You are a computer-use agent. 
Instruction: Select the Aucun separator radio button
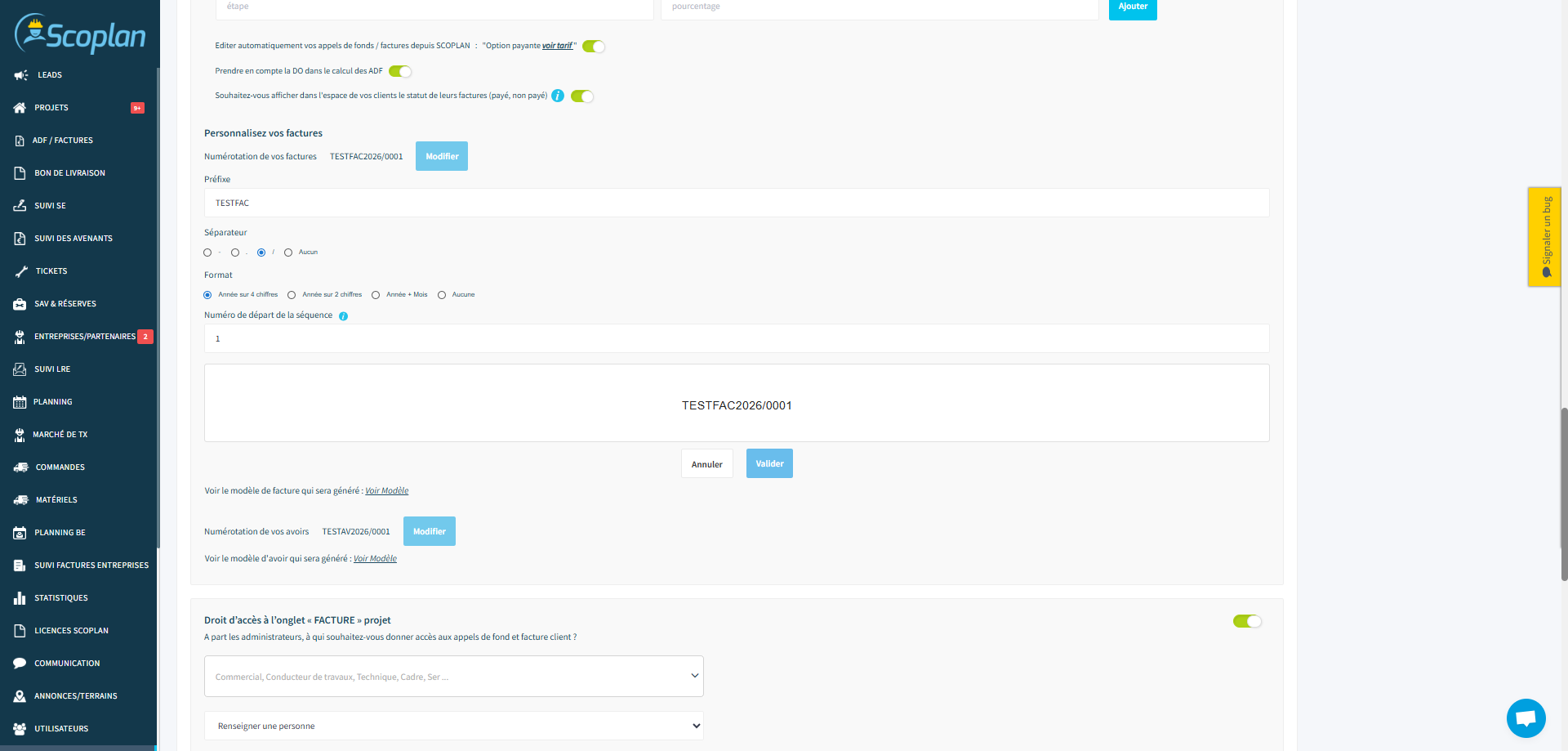pyautogui.click(x=288, y=253)
